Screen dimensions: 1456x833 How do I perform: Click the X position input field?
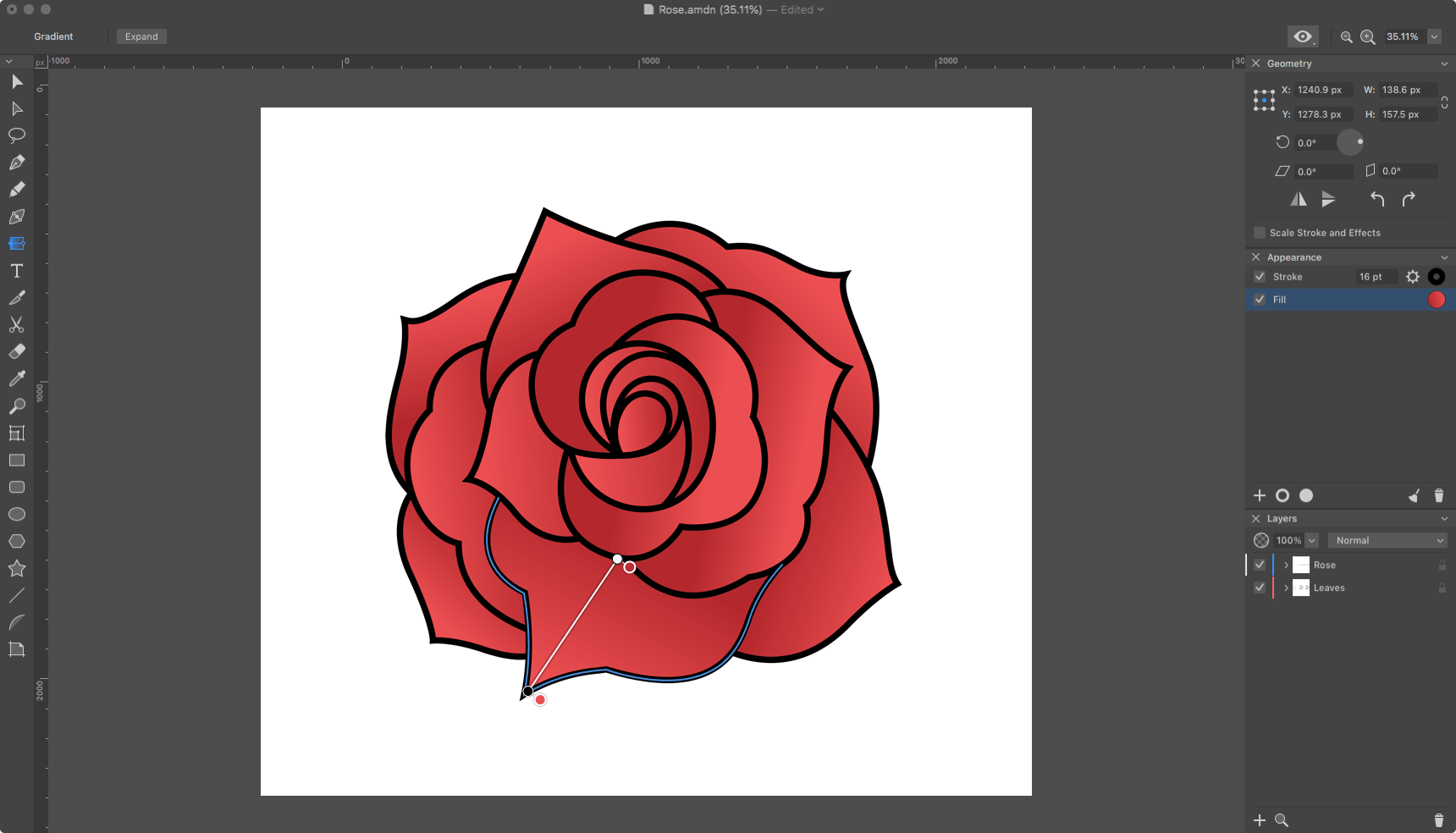[1322, 90]
